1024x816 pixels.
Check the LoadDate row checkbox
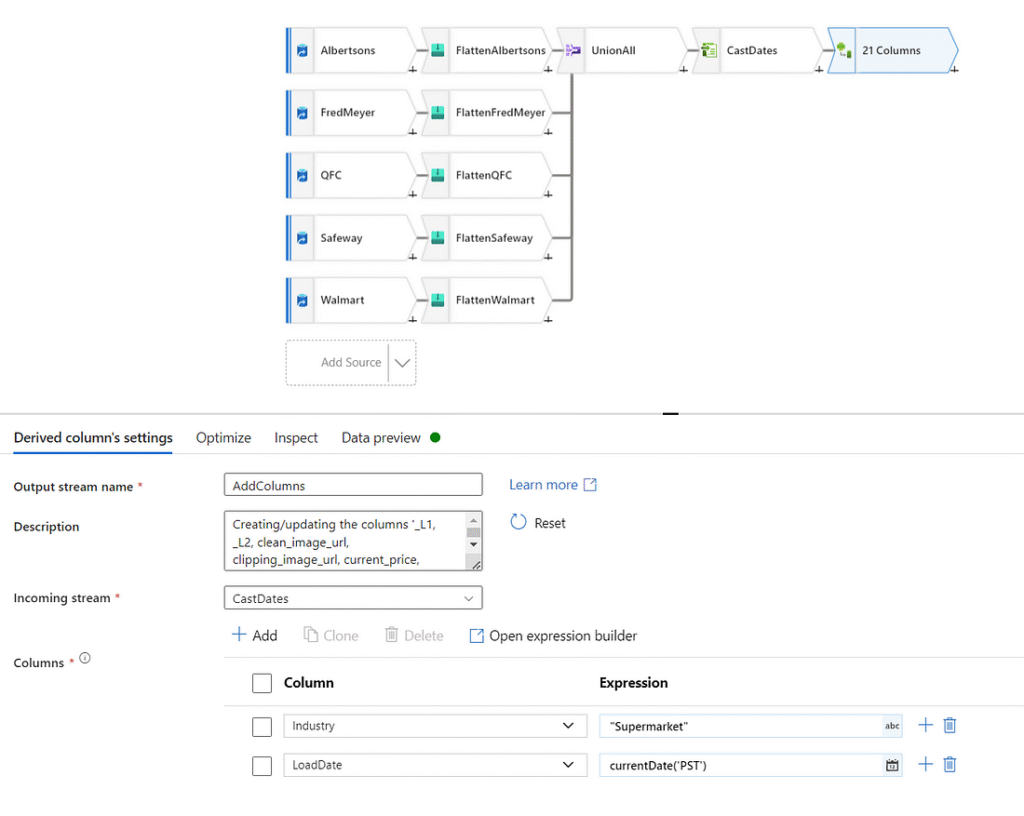(262, 766)
